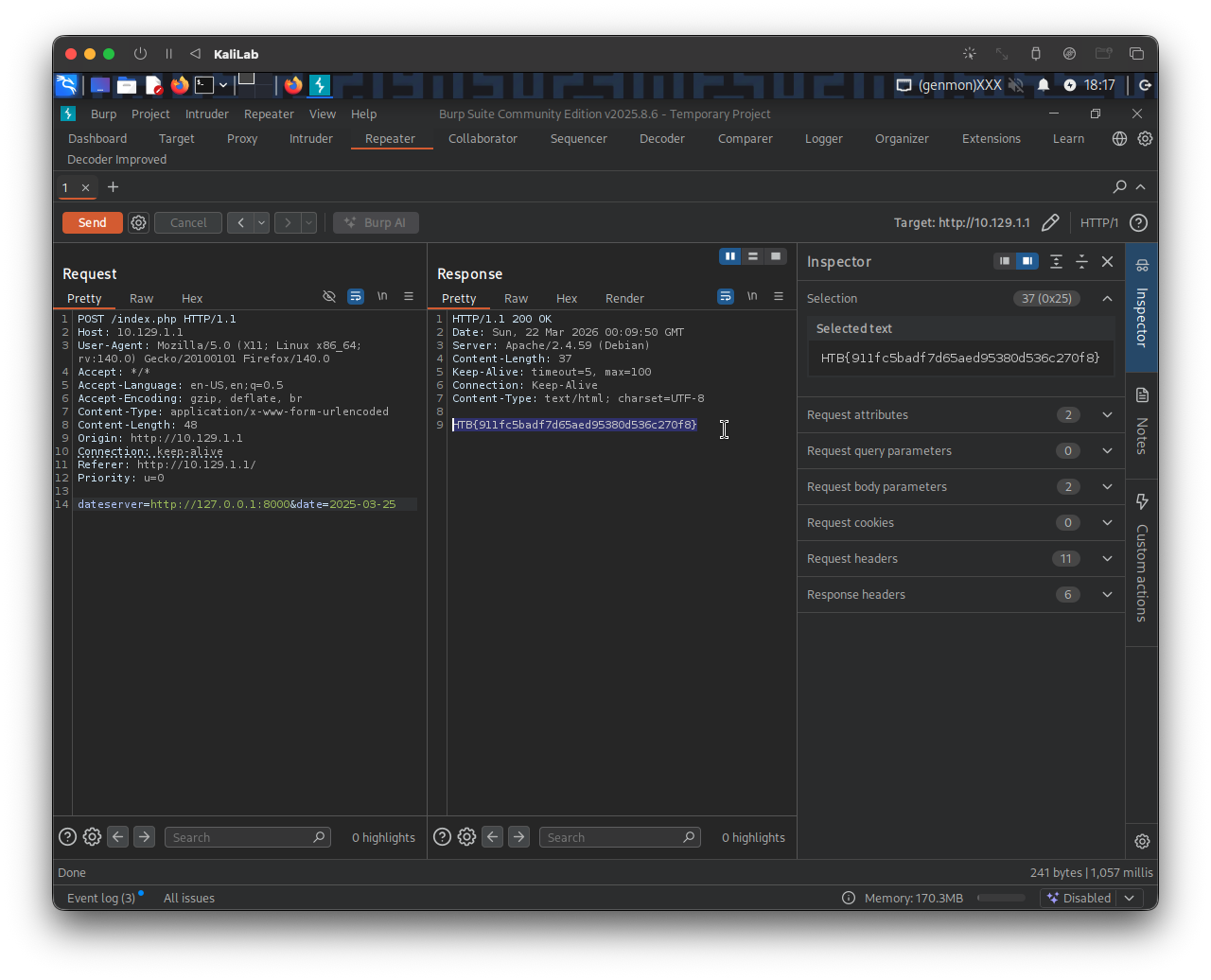
Task: Open request settings gear beside Send button
Action: pos(138,222)
